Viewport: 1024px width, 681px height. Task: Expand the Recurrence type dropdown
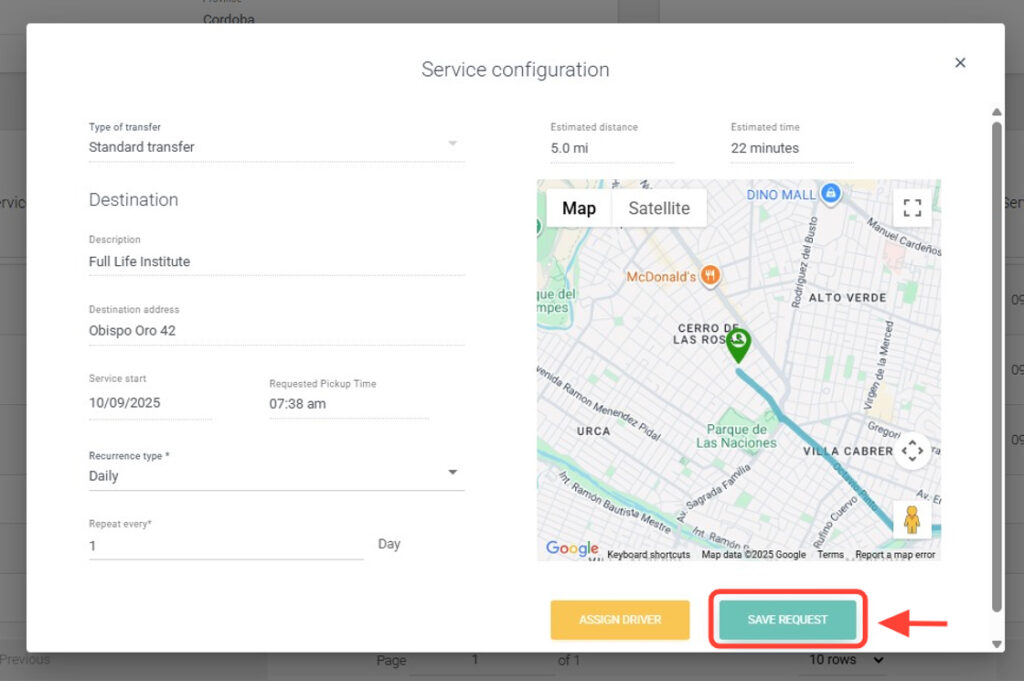452,473
